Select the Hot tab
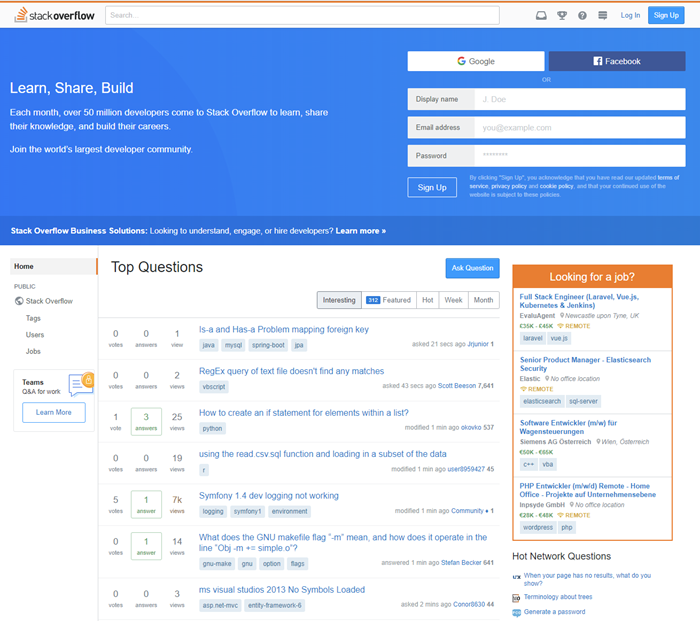Image resolution: width=700 pixels, height=621 pixels. (x=428, y=300)
